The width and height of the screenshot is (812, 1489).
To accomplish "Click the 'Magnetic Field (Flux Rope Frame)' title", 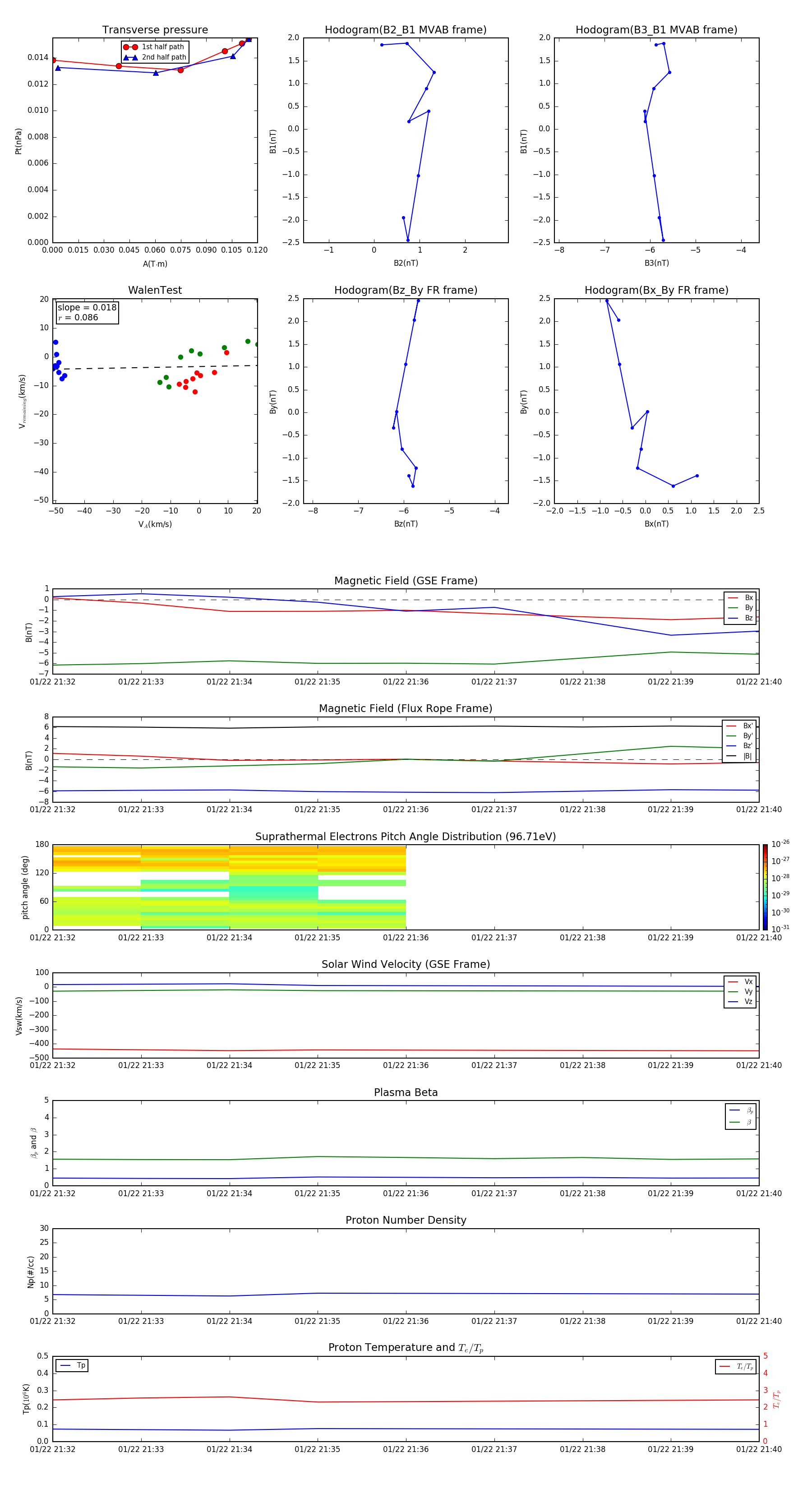I will click(x=406, y=709).
